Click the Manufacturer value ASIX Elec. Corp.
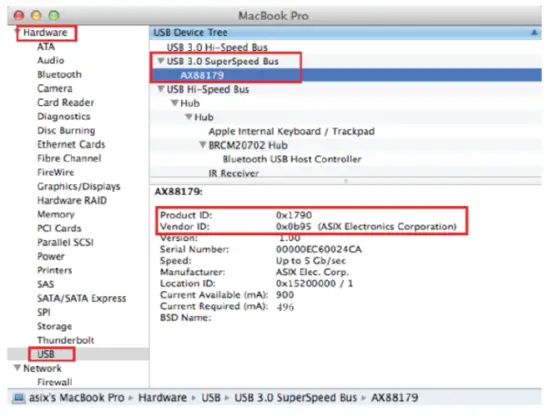The height and width of the screenshot is (416, 550). (x=313, y=272)
